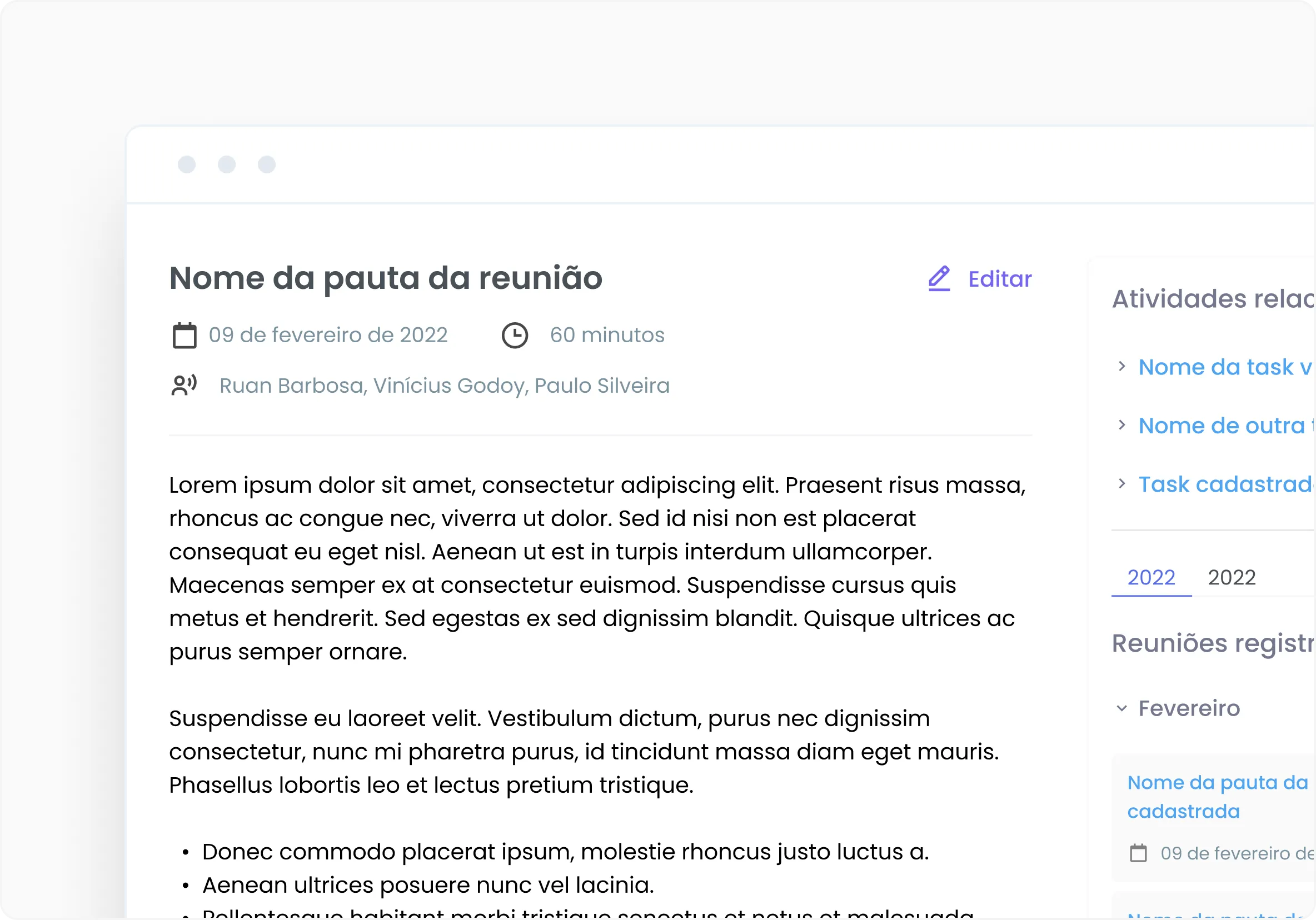This screenshot has height=920, width=1316.
Task: Expand the Nome de outra task chevron
Action: coord(1121,424)
